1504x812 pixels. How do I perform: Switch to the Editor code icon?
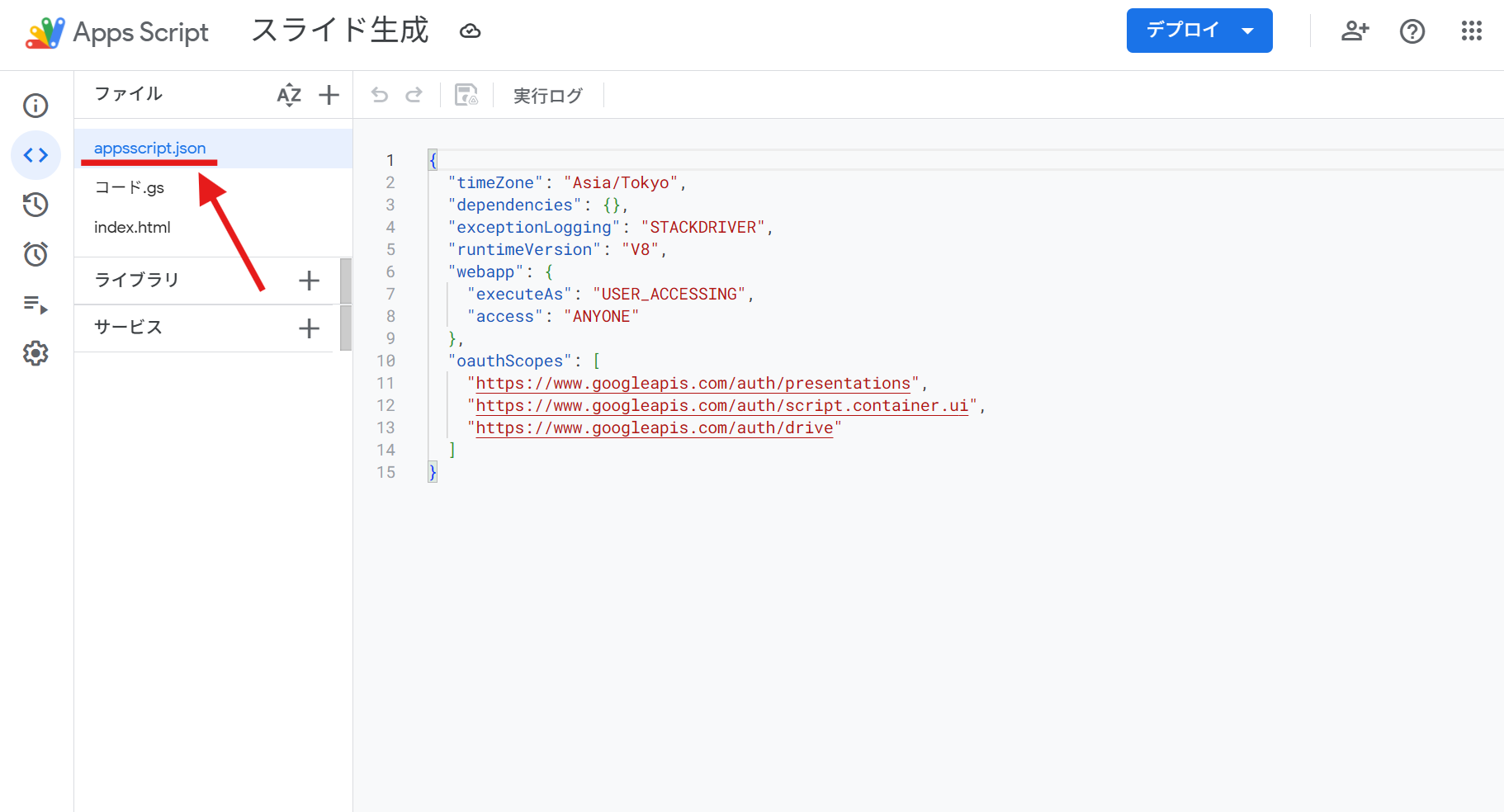pyautogui.click(x=35, y=155)
